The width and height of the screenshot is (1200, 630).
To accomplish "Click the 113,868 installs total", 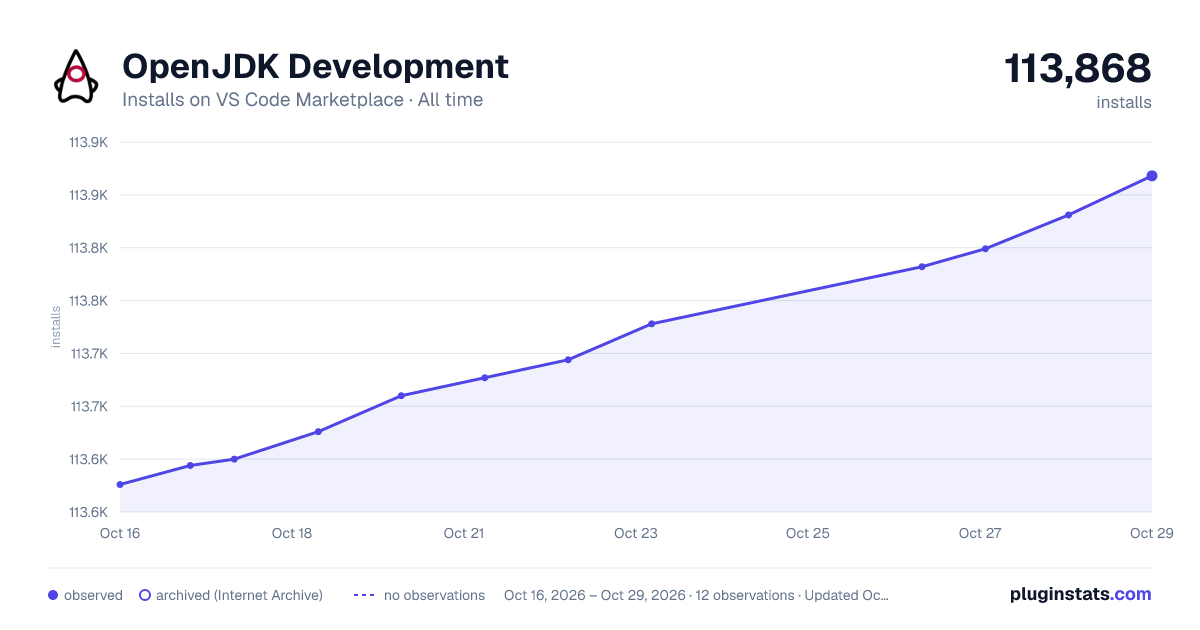I will point(1078,69).
